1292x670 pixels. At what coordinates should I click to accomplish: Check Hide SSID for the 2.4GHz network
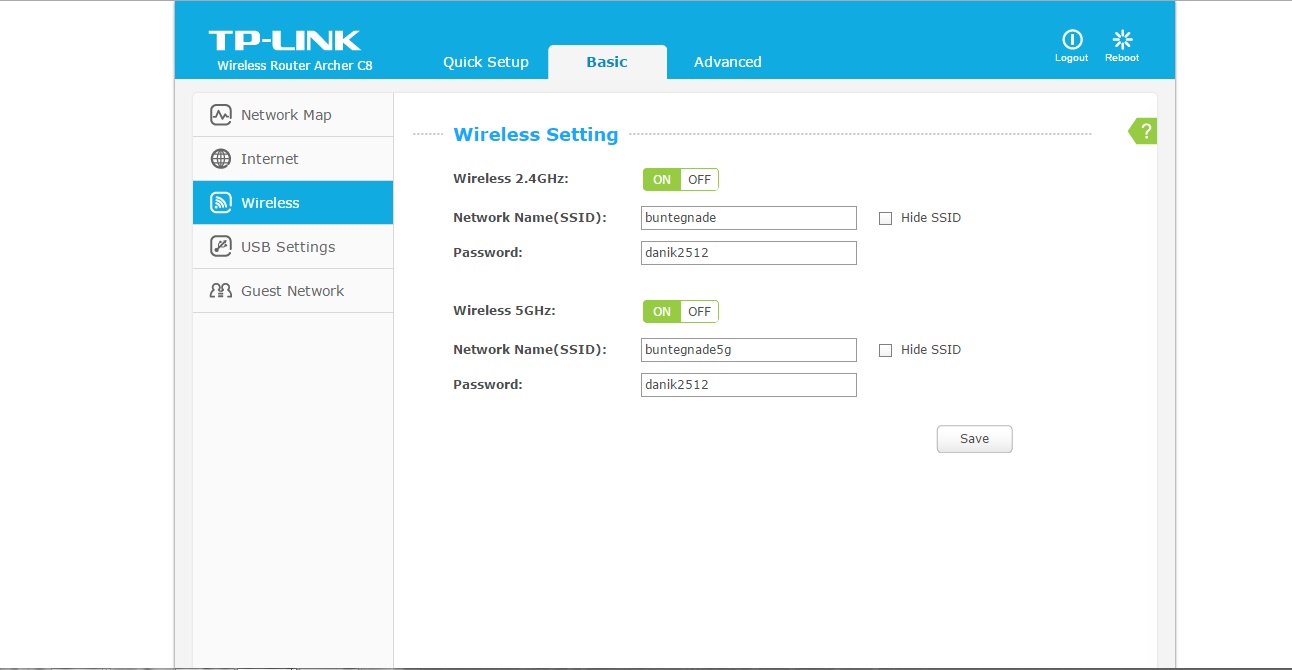[x=885, y=218]
